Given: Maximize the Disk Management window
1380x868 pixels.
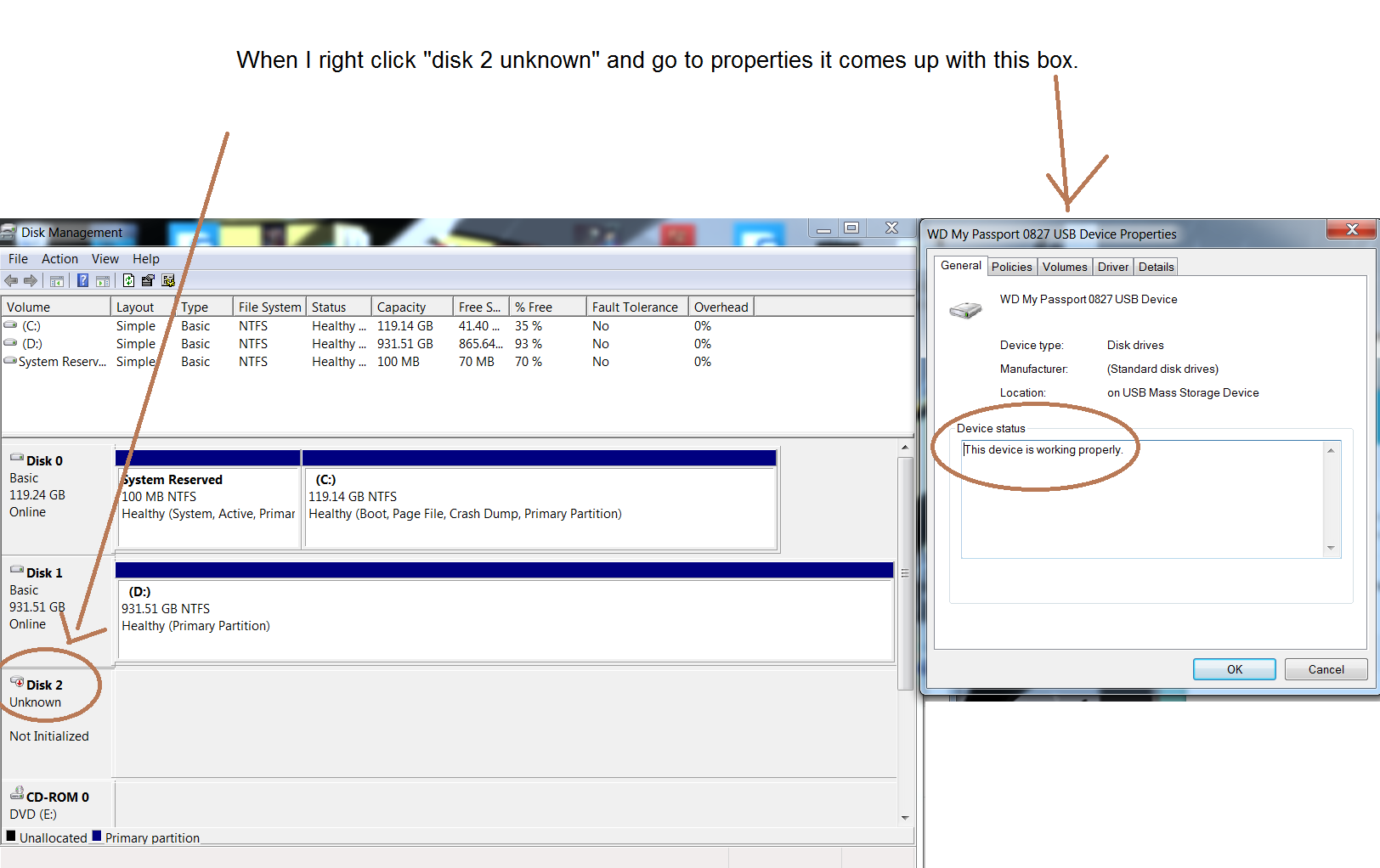Looking at the screenshot, I should (x=851, y=228).
